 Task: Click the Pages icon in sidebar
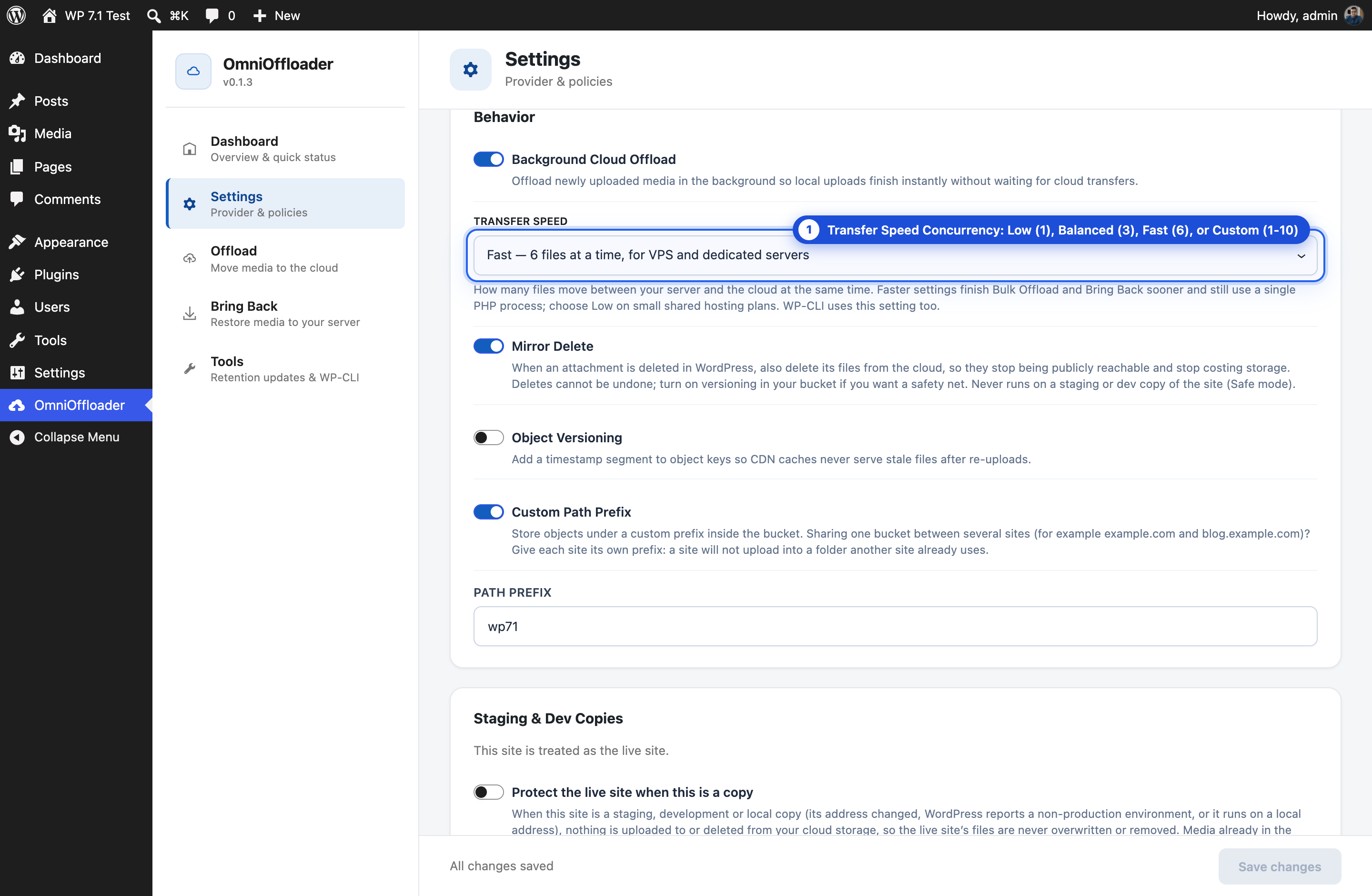[17, 167]
